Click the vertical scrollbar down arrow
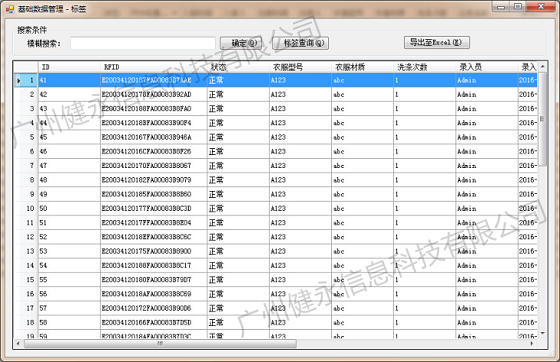The image size is (560, 362). [542, 333]
